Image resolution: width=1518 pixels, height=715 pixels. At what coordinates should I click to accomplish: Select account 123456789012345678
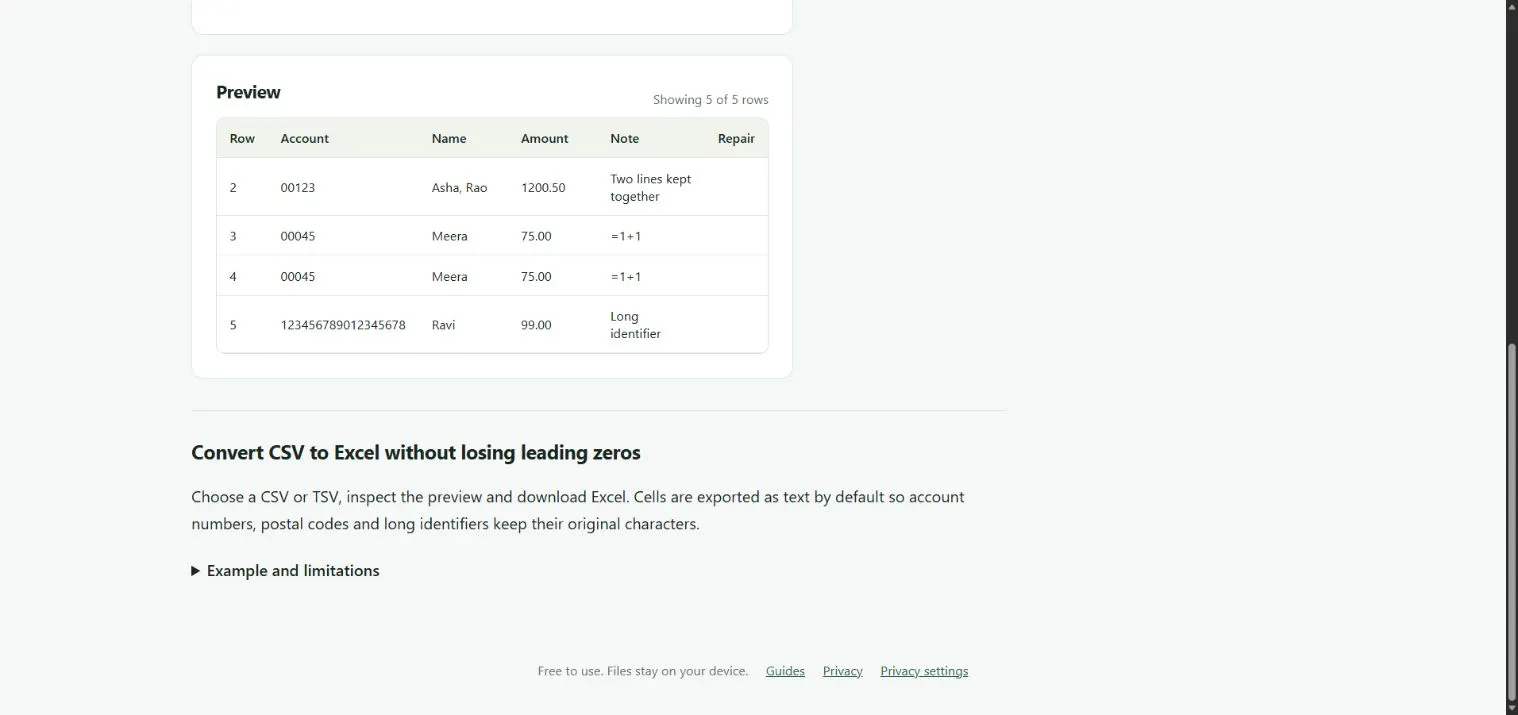pyautogui.click(x=343, y=325)
